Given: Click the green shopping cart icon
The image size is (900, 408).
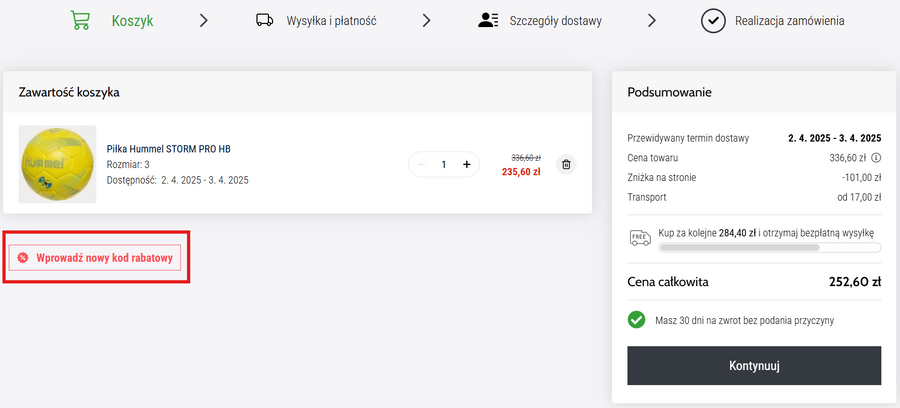Looking at the screenshot, I should (x=82, y=20).
